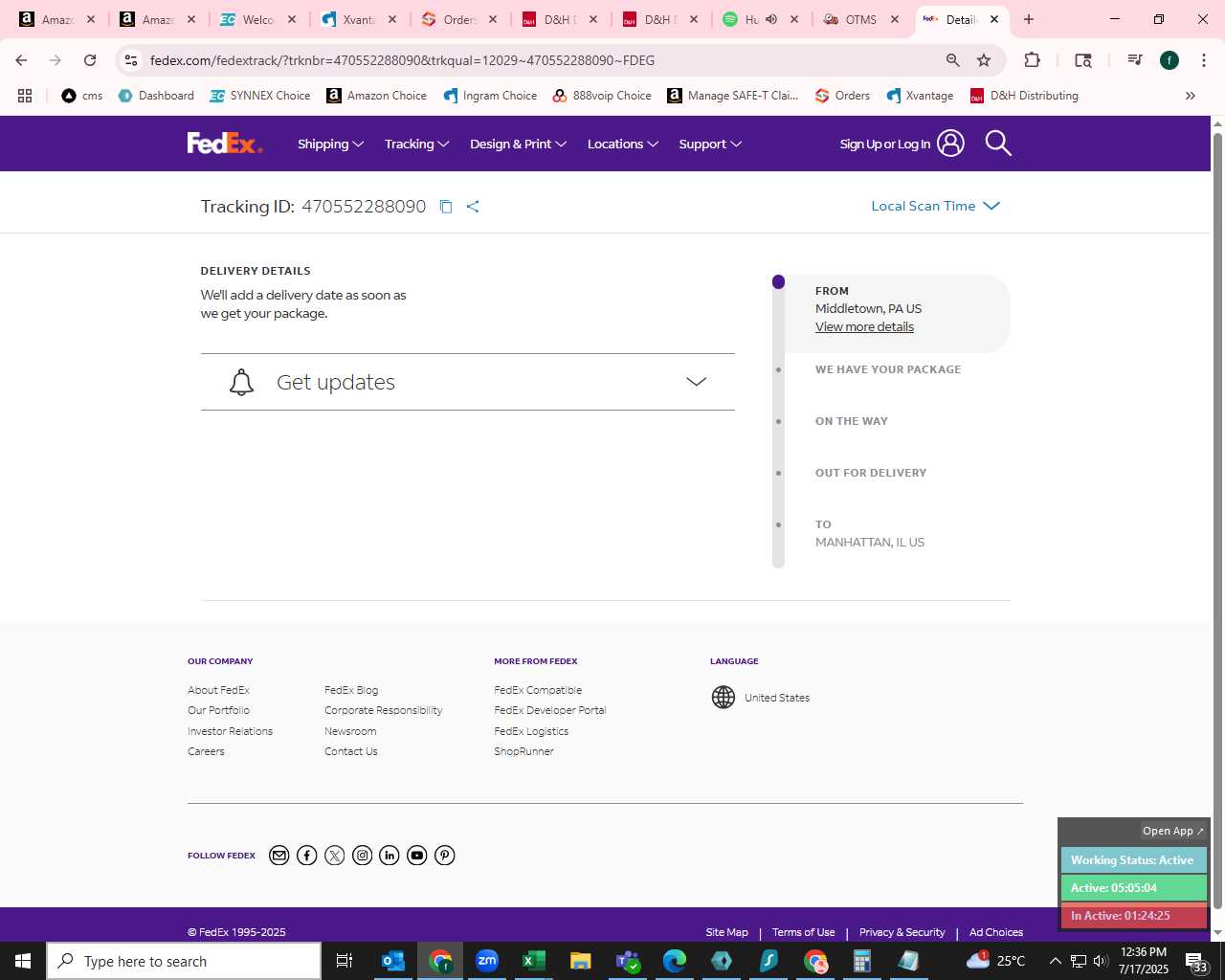Bookmark this page with star icon

pyautogui.click(x=984, y=60)
